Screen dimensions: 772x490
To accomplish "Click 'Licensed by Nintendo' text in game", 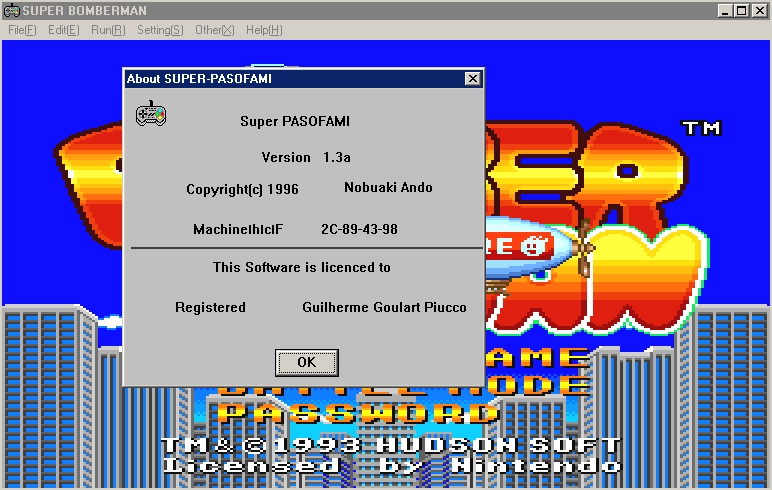I will 391,465.
